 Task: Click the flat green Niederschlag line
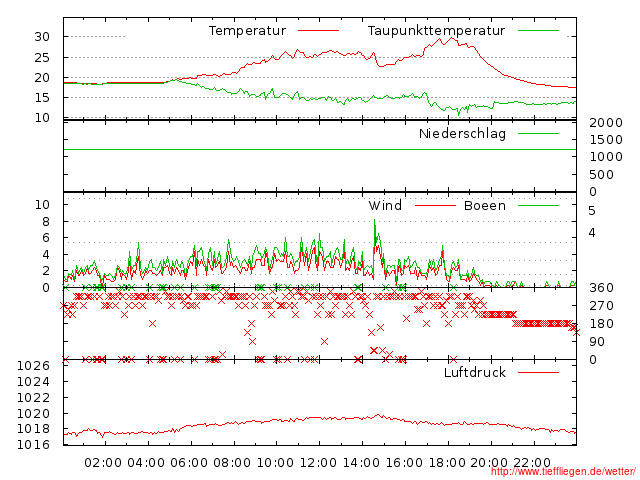320,150
